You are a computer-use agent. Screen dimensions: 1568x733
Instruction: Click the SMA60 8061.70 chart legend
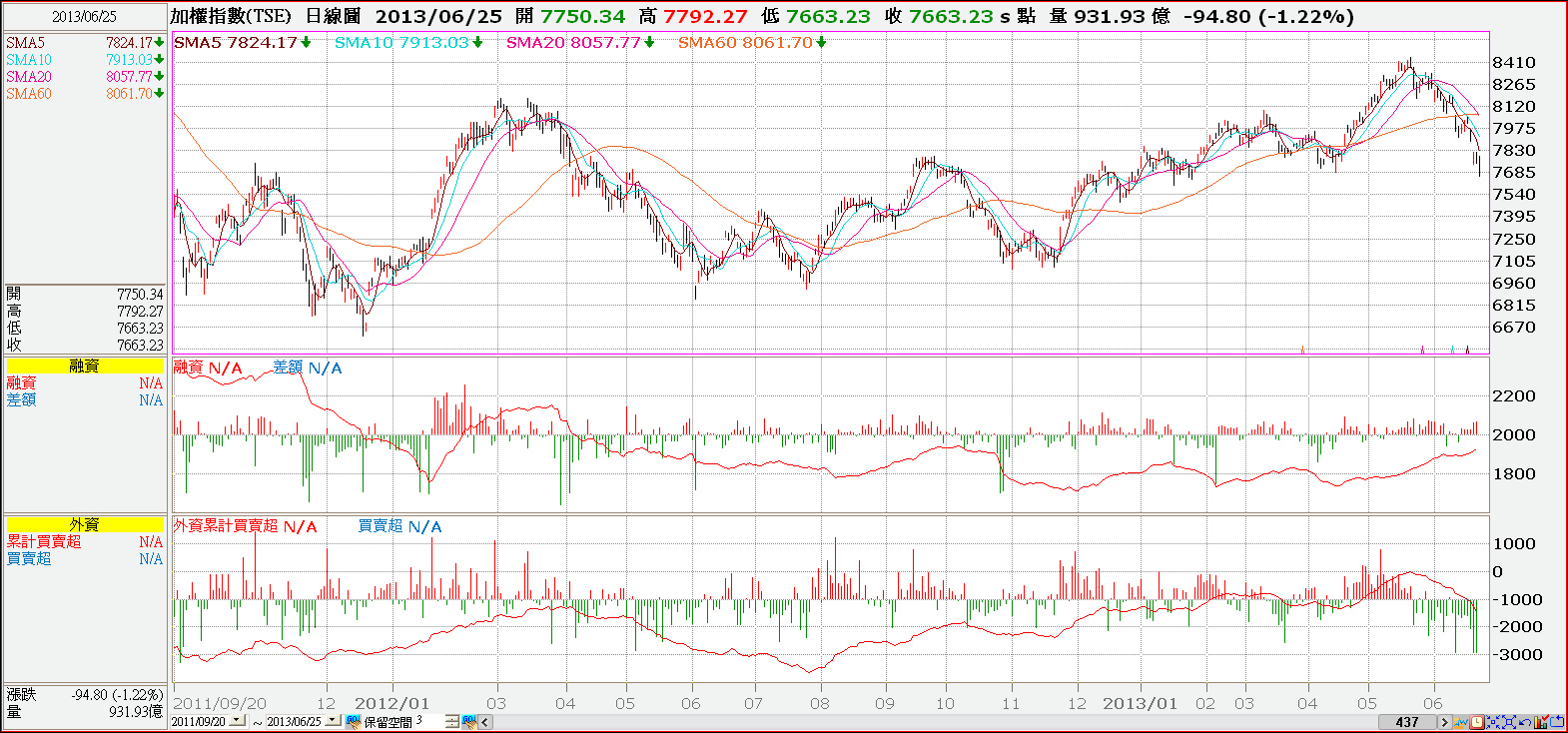(x=753, y=42)
